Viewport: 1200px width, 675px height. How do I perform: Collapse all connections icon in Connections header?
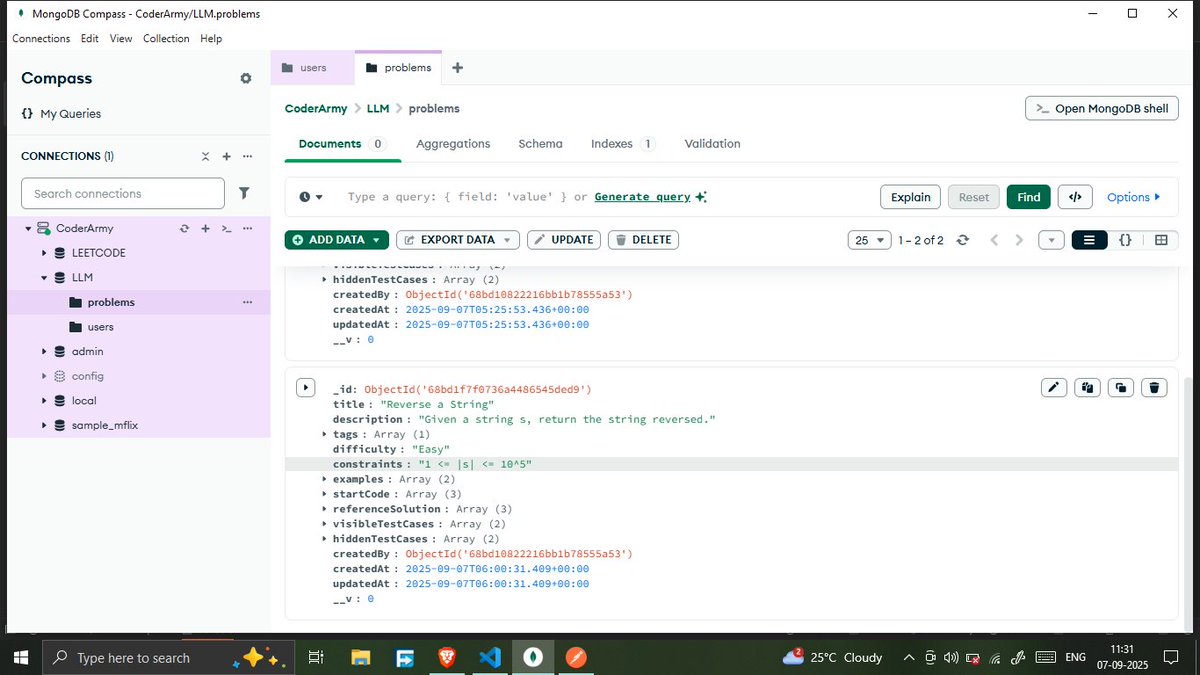(205, 157)
